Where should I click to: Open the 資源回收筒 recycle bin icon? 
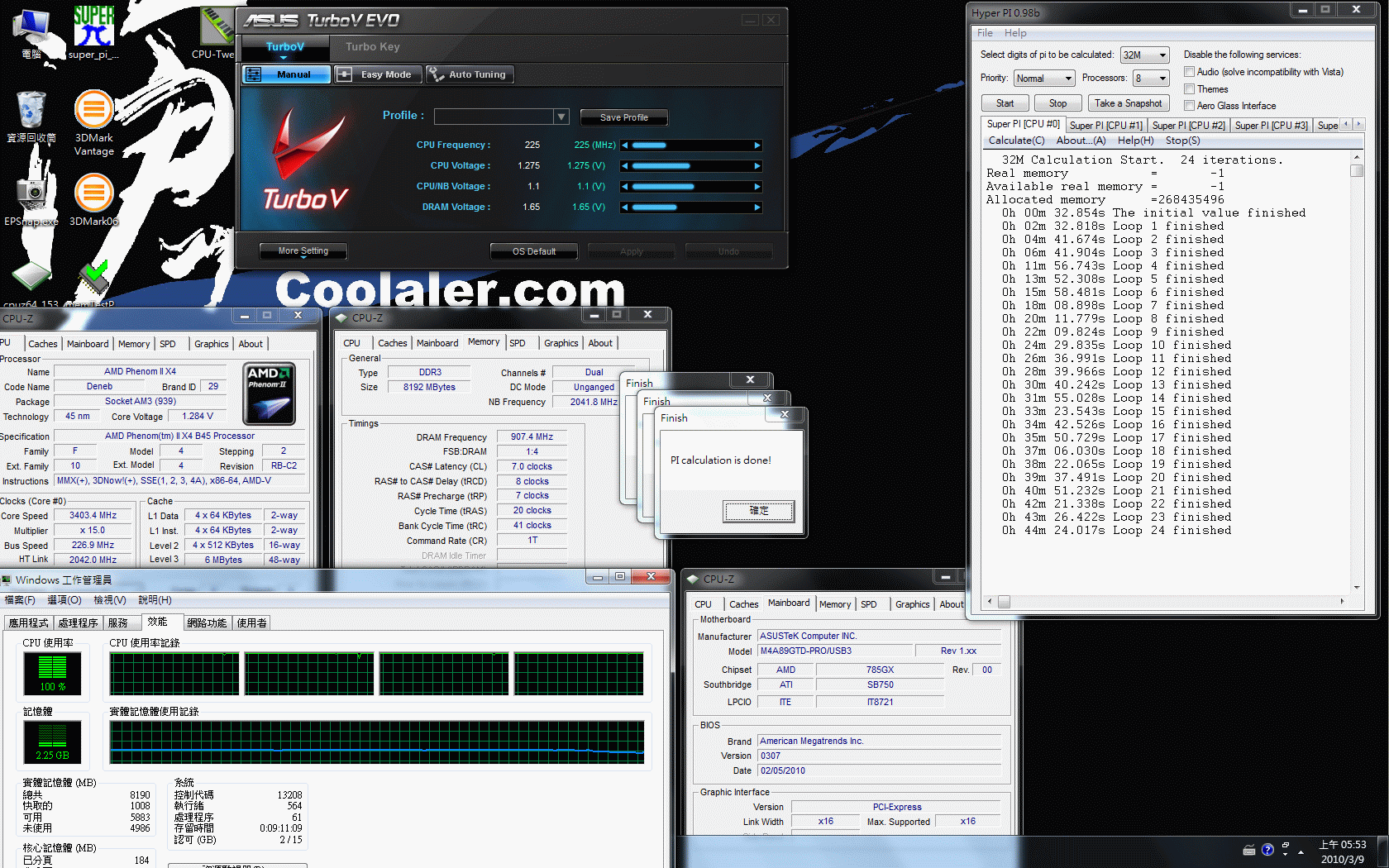click(31, 117)
